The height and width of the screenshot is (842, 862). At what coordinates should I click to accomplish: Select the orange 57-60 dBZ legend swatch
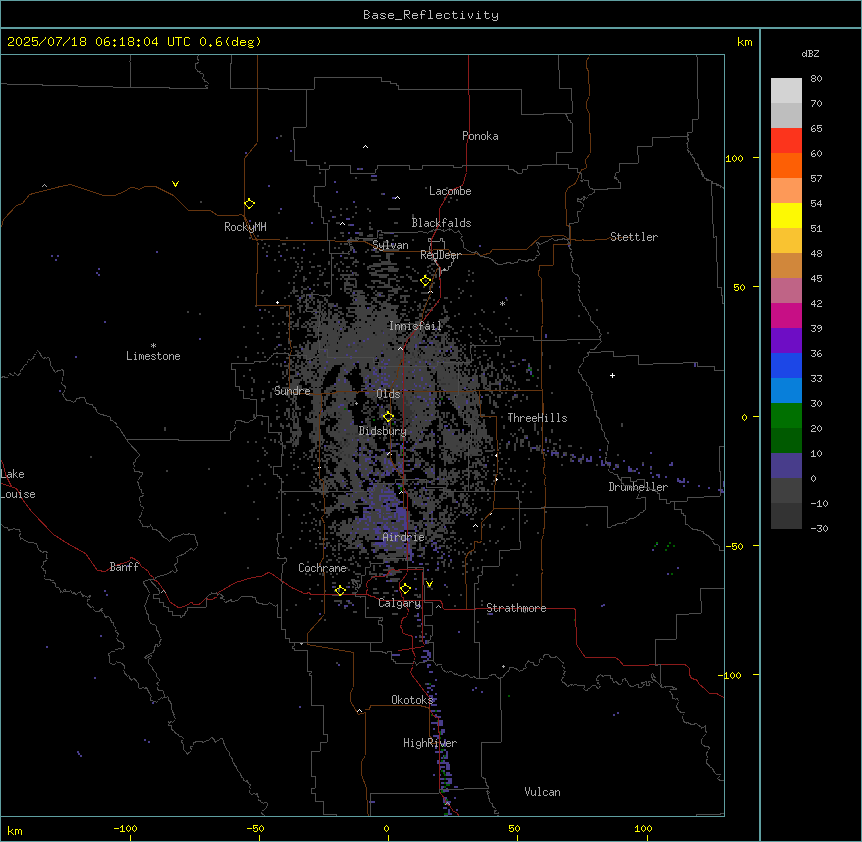click(x=786, y=165)
